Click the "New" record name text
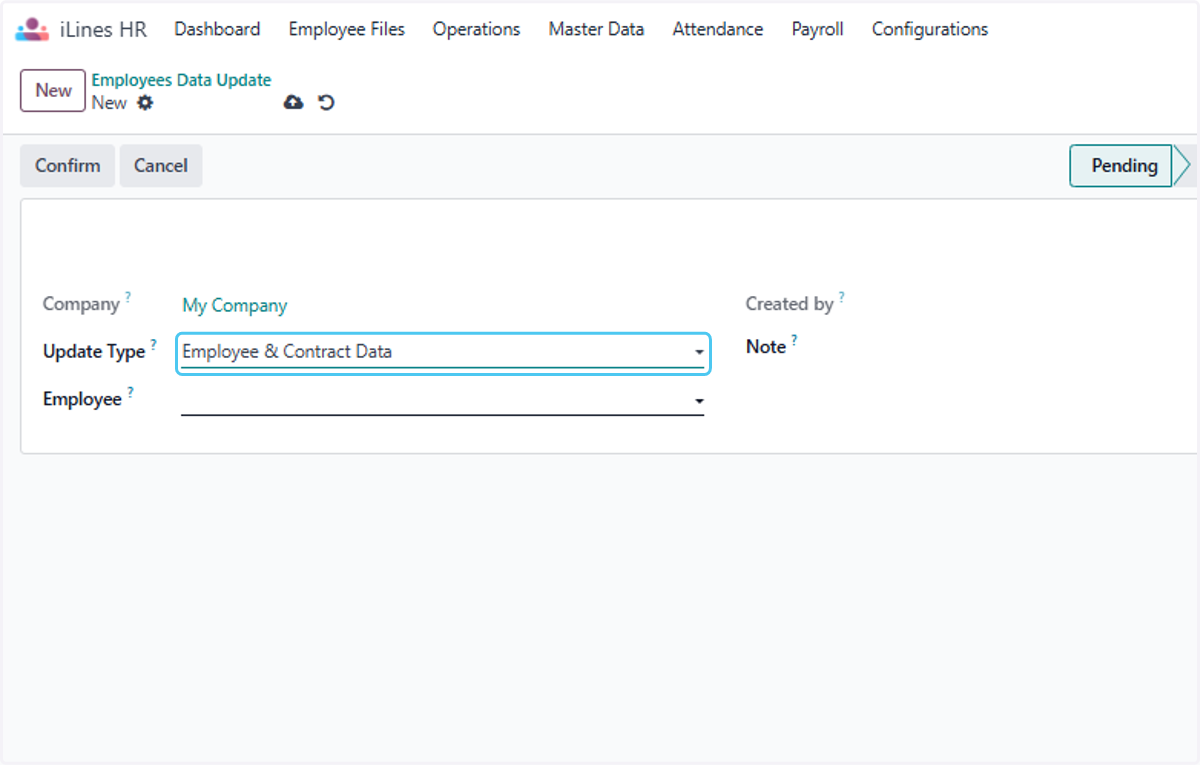Image resolution: width=1200 pixels, height=765 pixels. pos(109,103)
